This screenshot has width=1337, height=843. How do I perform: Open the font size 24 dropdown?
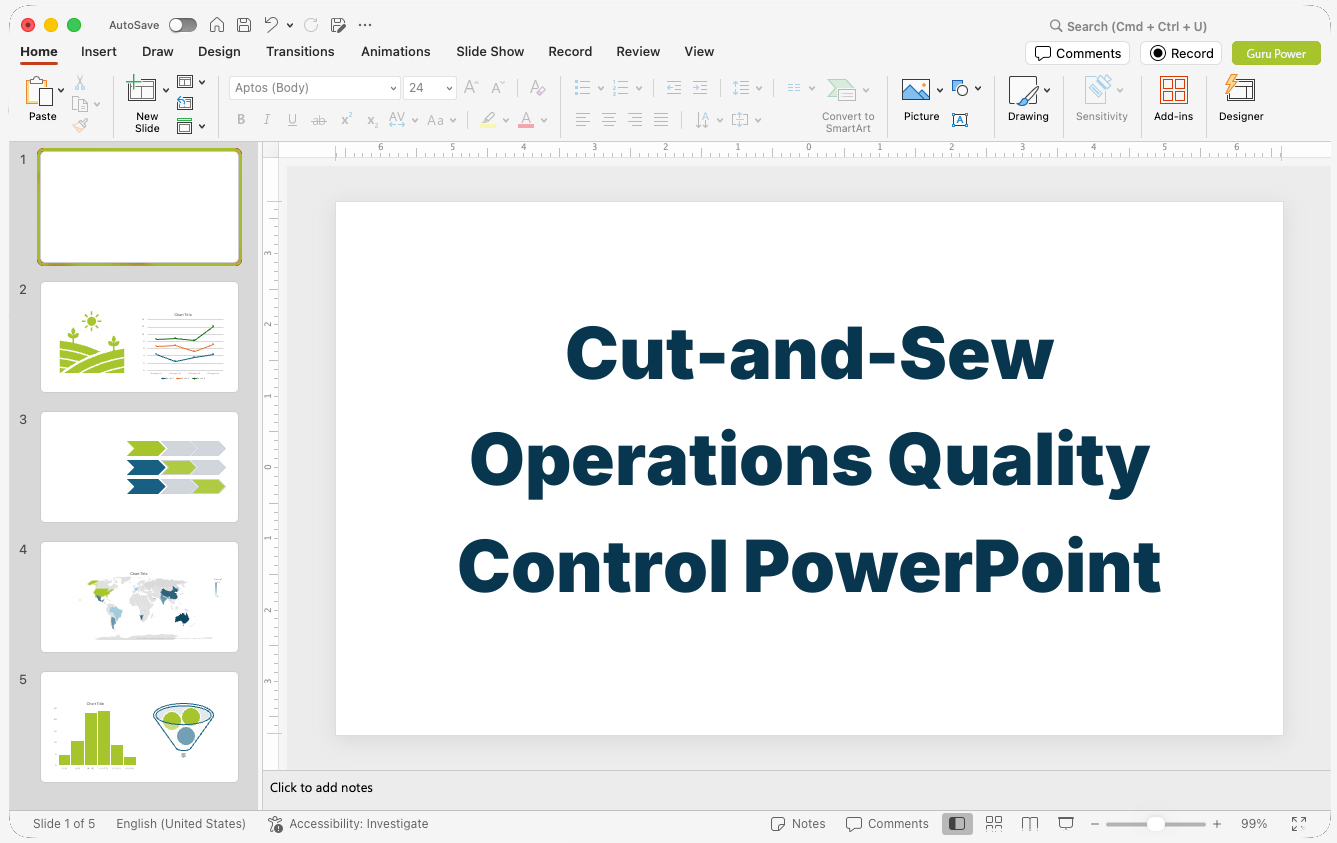(449, 88)
